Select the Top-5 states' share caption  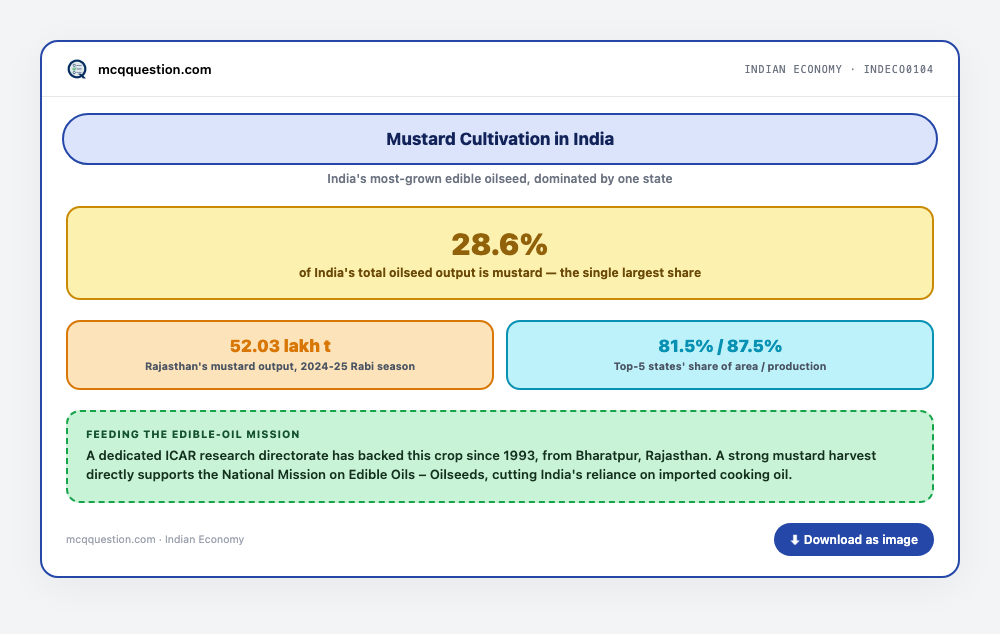coord(719,367)
